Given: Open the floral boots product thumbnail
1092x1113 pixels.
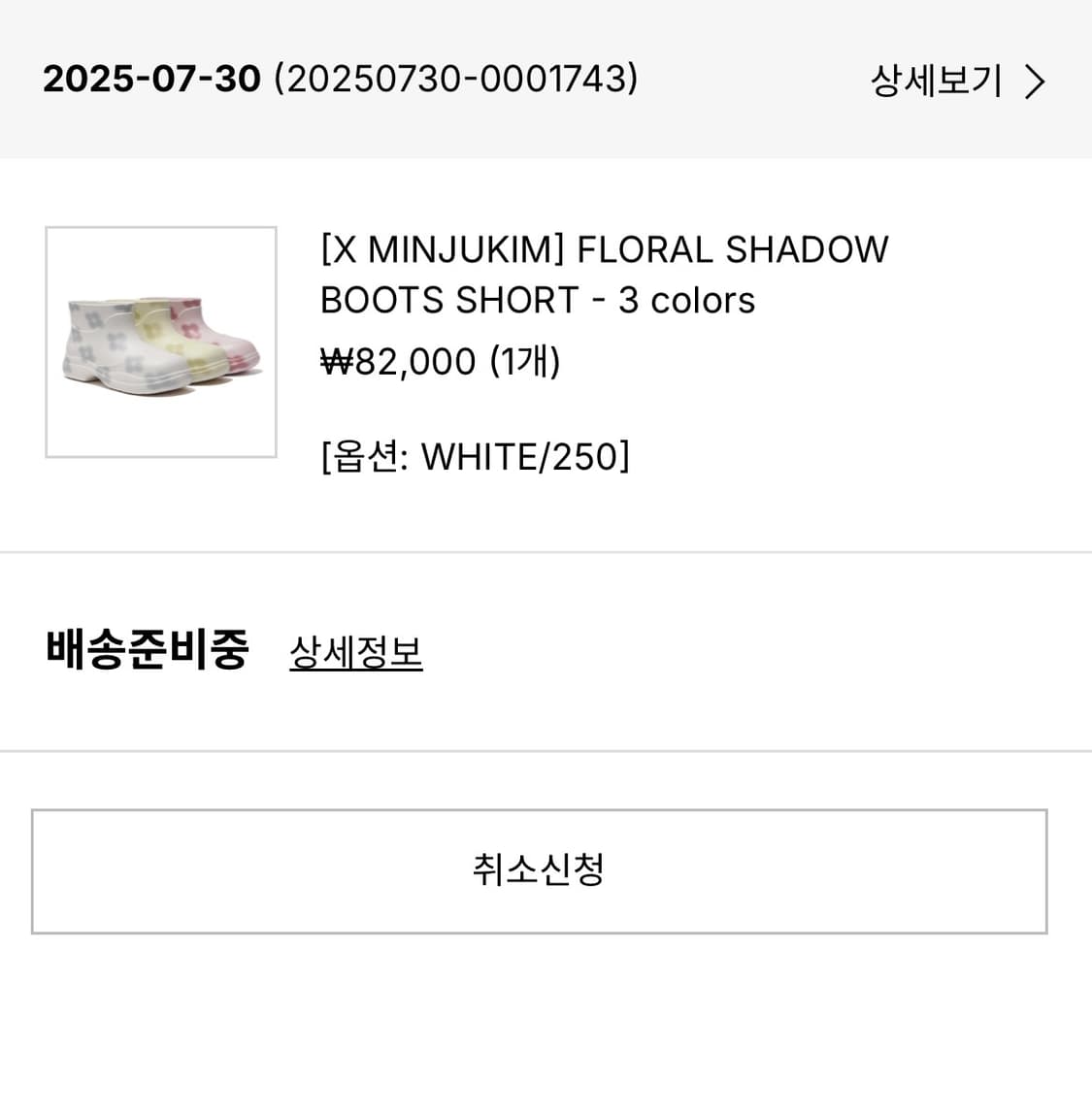Looking at the screenshot, I should (x=161, y=343).
